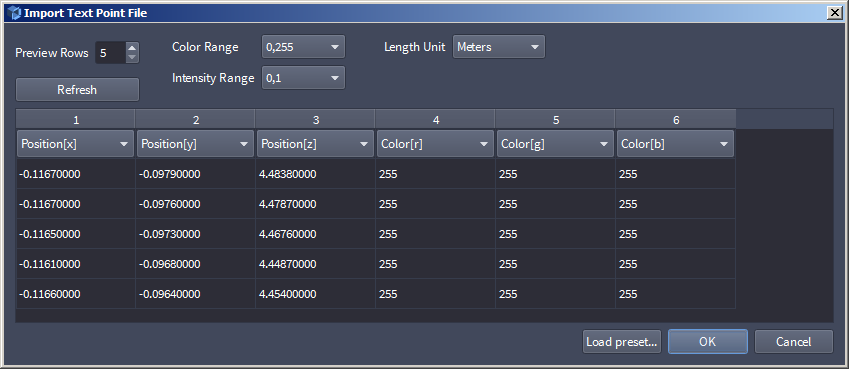Open the Position[x] column type dropdown
This screenshot has width=849, height=369.
click(75, 144)
